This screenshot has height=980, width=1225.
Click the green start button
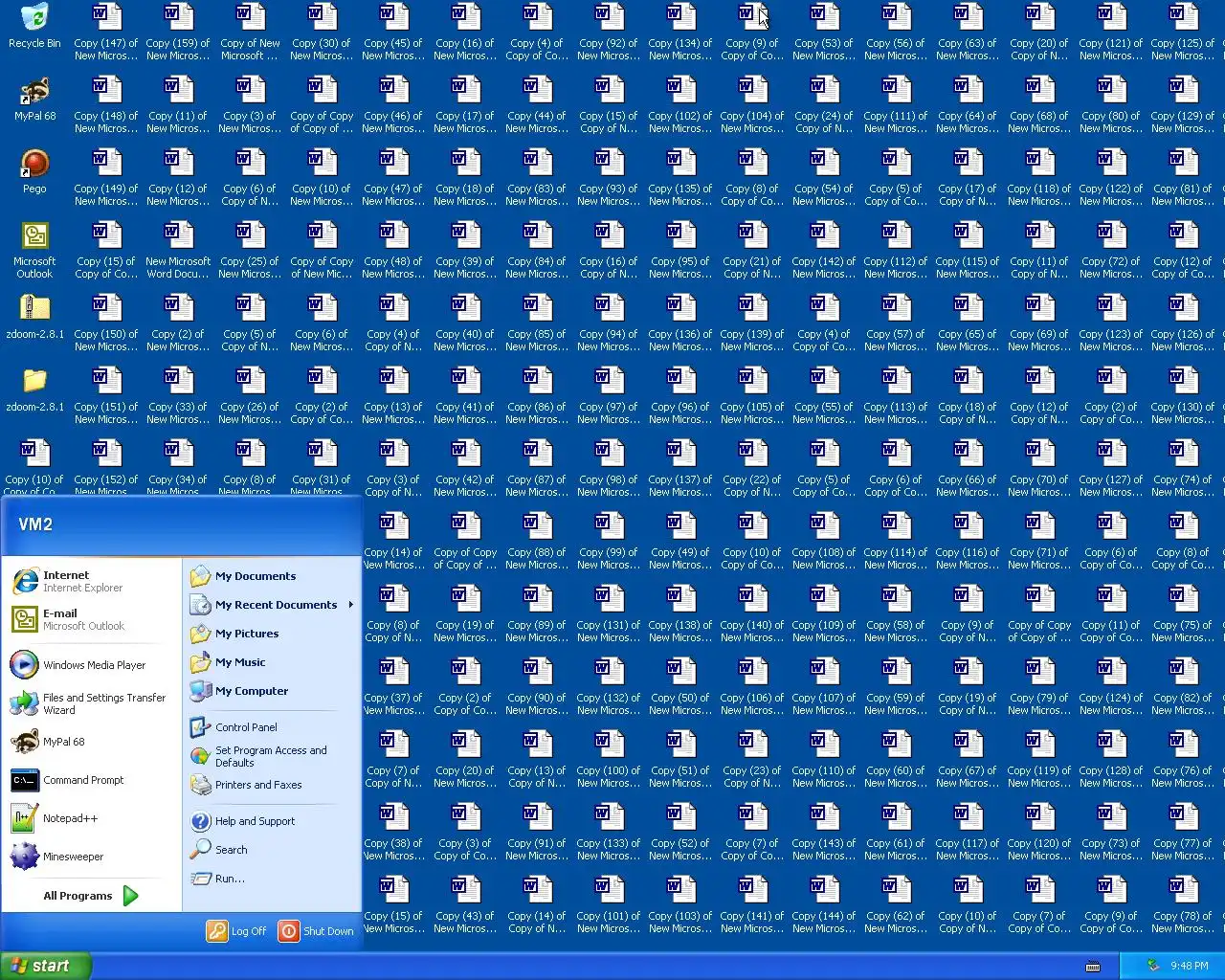[x=46, y=966]
